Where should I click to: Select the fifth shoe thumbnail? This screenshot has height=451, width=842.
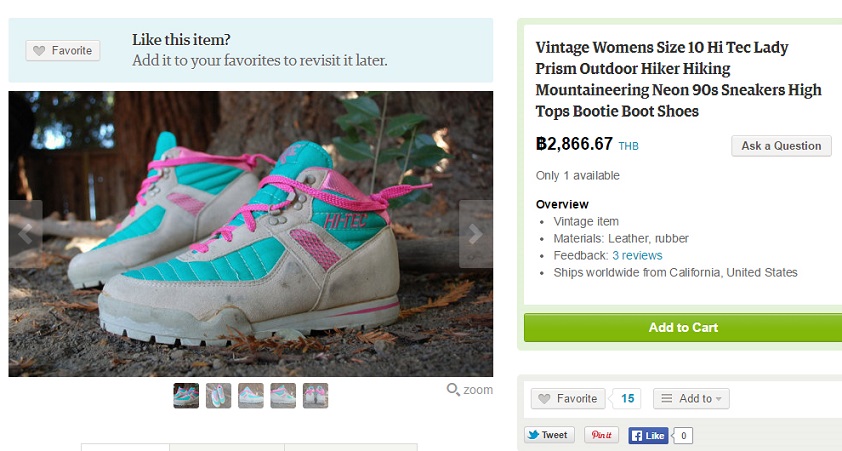315,396
